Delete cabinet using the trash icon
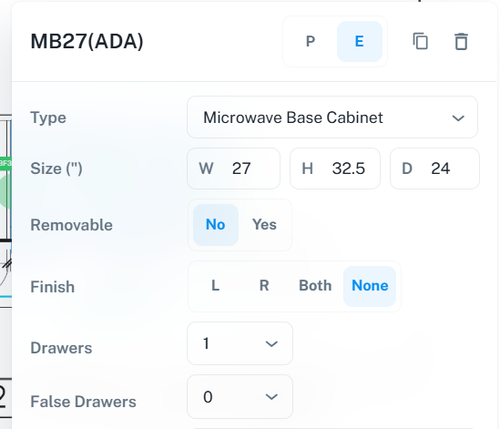 461,41
